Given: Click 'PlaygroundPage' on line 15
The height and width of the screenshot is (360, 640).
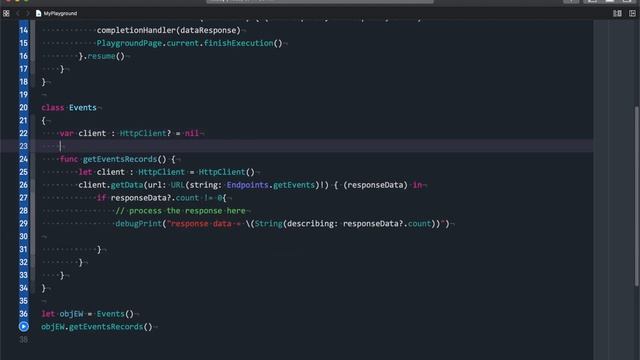Looking at the screenshot, I should tap(129, 43).
